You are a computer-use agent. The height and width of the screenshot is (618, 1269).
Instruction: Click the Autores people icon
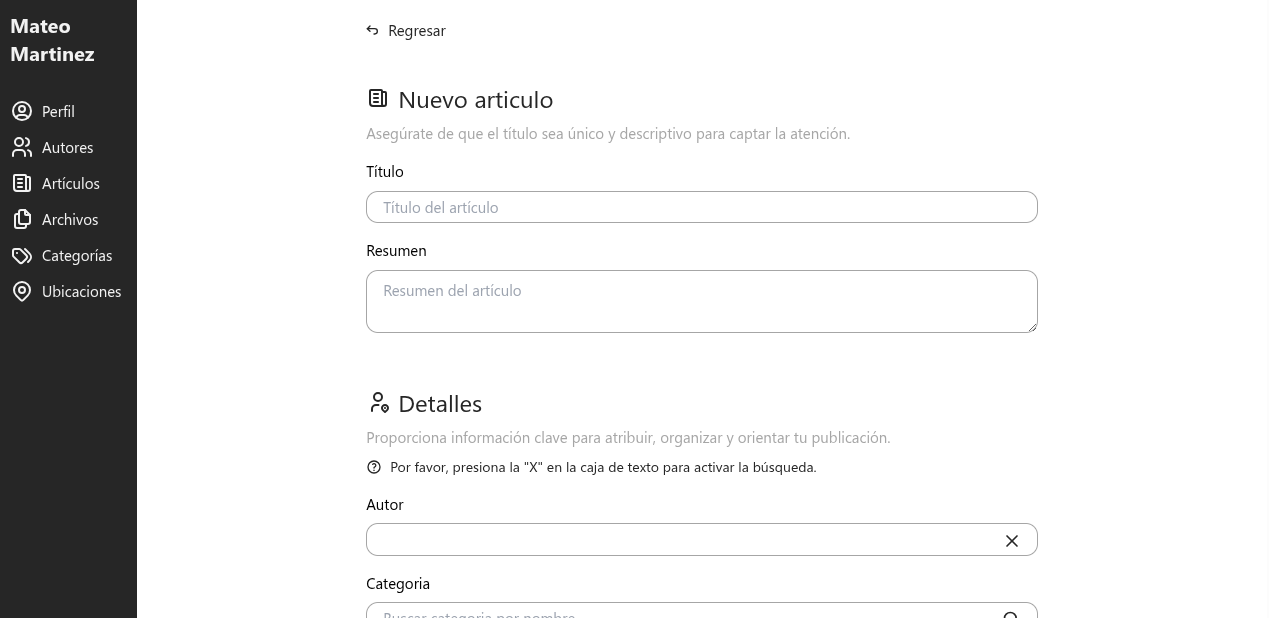coord(22,147)
